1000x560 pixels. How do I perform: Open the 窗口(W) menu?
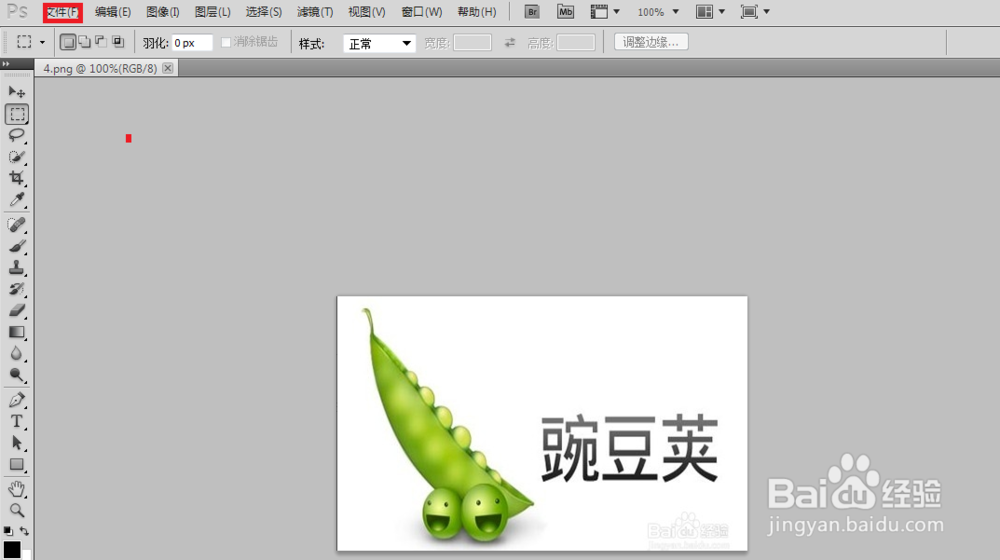click(422, 12)
